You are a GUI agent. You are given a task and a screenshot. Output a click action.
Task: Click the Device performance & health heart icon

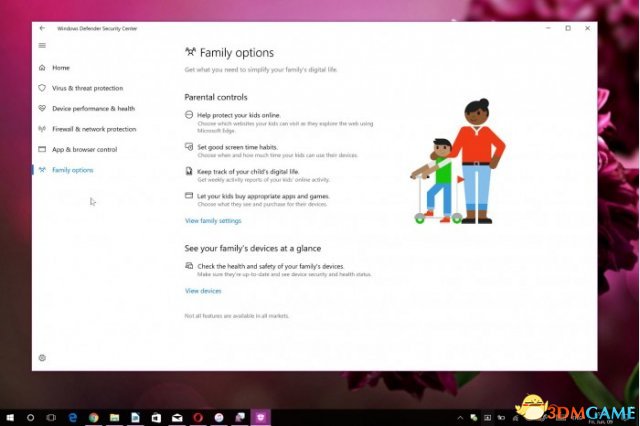(x=42, y=108)
